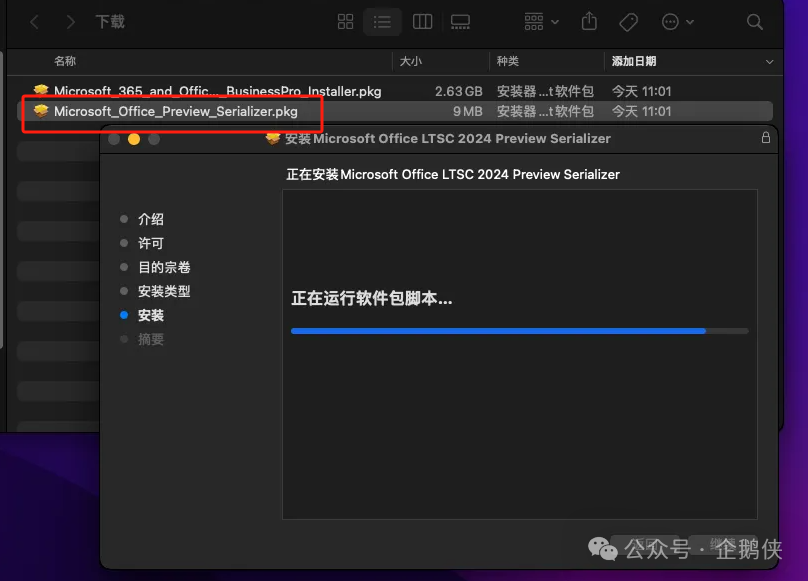808x581 pixels.
Task: Click the 9 MB size cell
Action: pyautogui.click(x=467, y=111)
